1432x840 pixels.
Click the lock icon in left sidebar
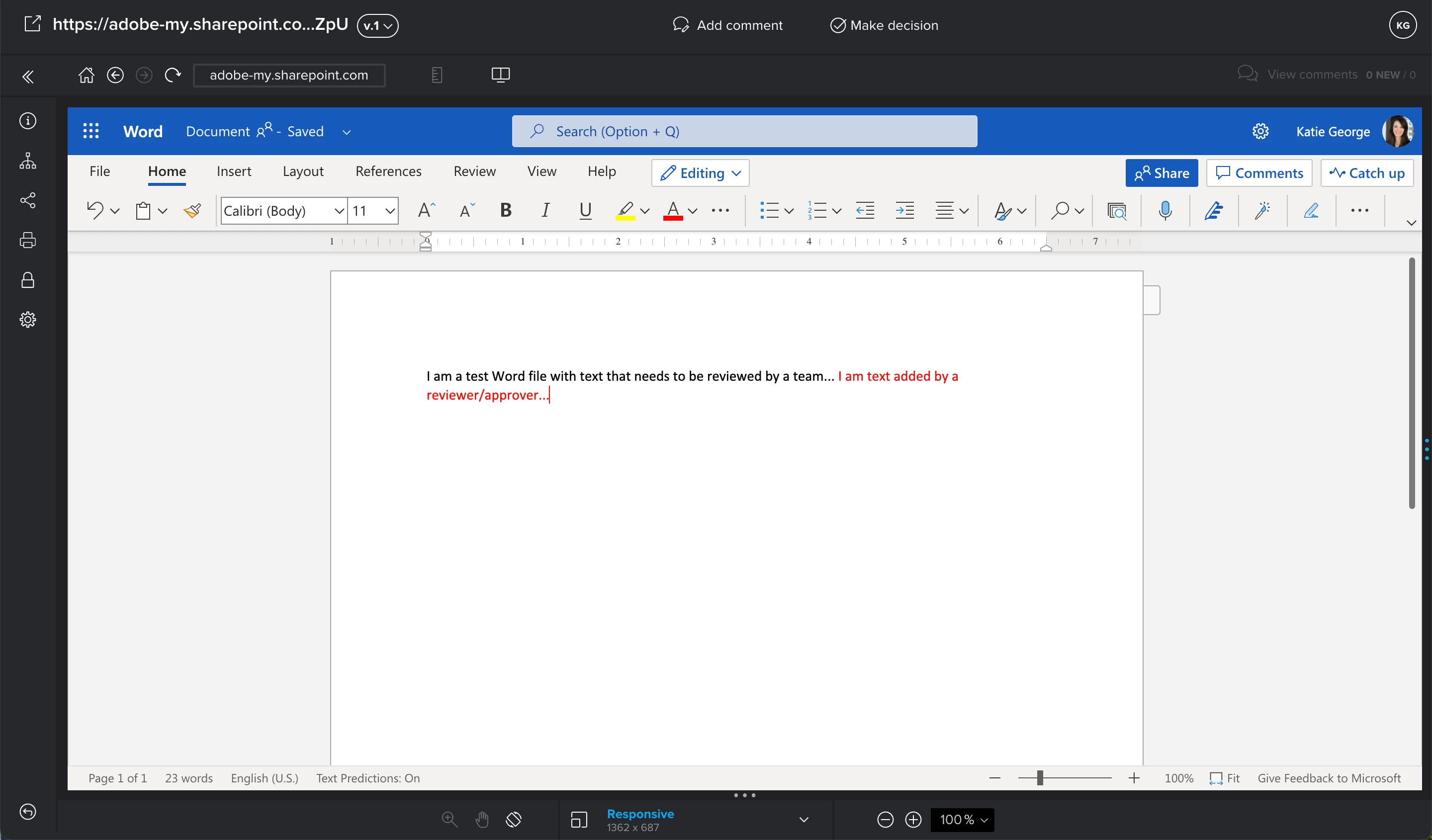point(28,280)
